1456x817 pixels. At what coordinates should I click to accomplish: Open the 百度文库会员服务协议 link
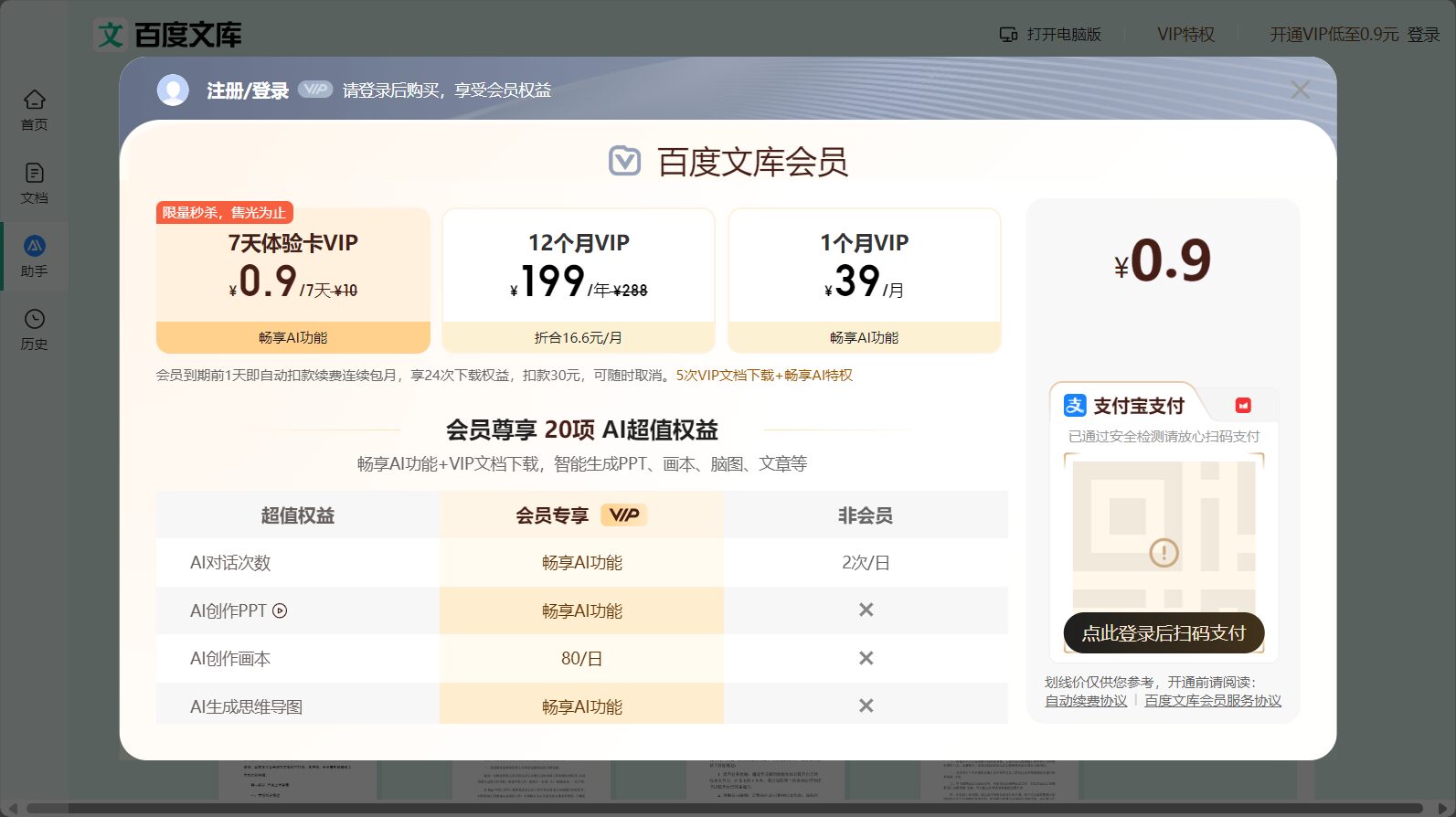pos(1213,700)
